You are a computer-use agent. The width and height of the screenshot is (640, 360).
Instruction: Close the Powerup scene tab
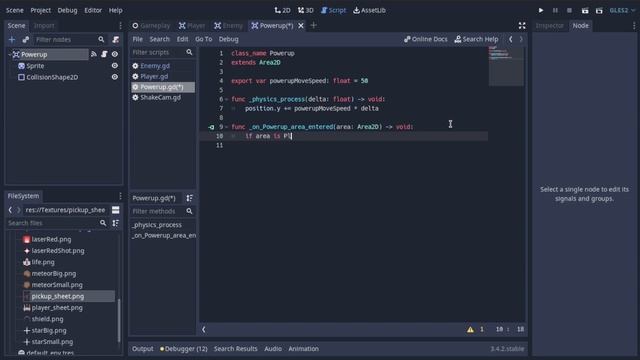point(301,26)
